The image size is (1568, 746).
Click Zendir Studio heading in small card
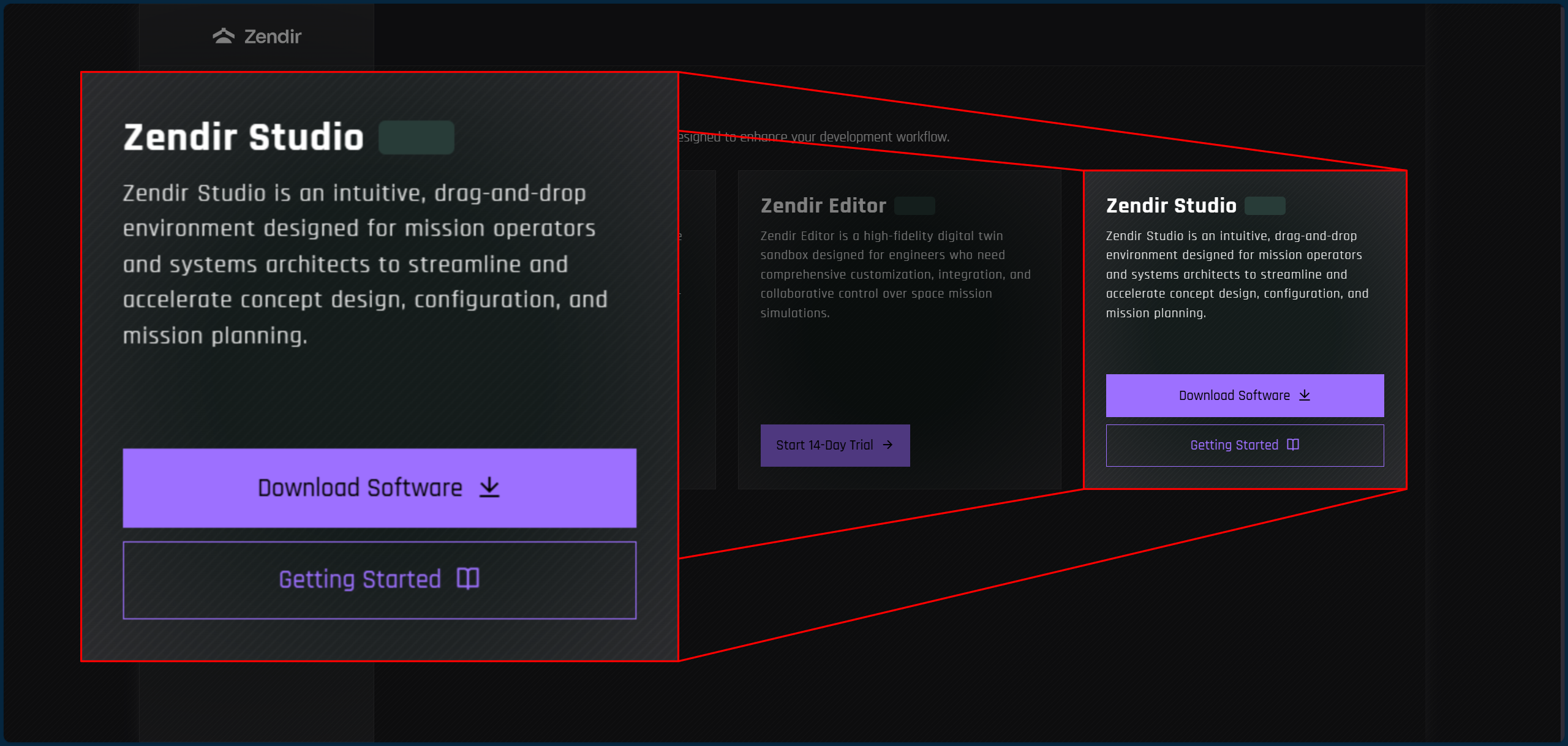(x=1171, y=206)
